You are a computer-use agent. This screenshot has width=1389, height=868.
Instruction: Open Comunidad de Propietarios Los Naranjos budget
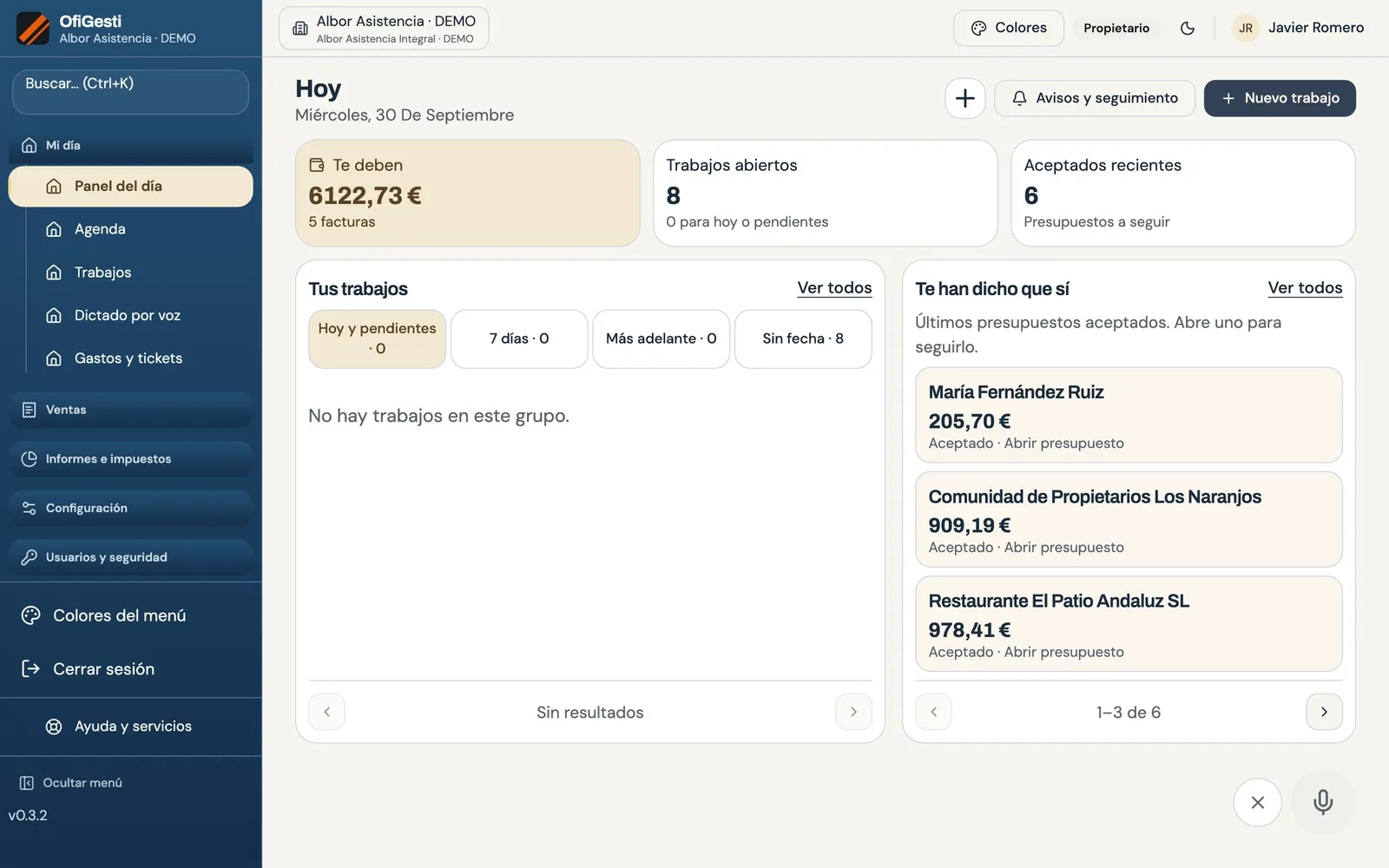tap(1129, 519)
